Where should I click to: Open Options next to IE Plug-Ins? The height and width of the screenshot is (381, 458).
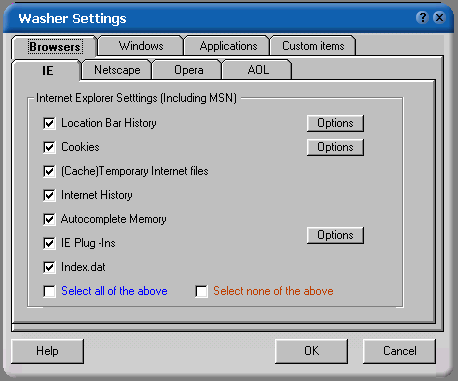tap(335, 235)
